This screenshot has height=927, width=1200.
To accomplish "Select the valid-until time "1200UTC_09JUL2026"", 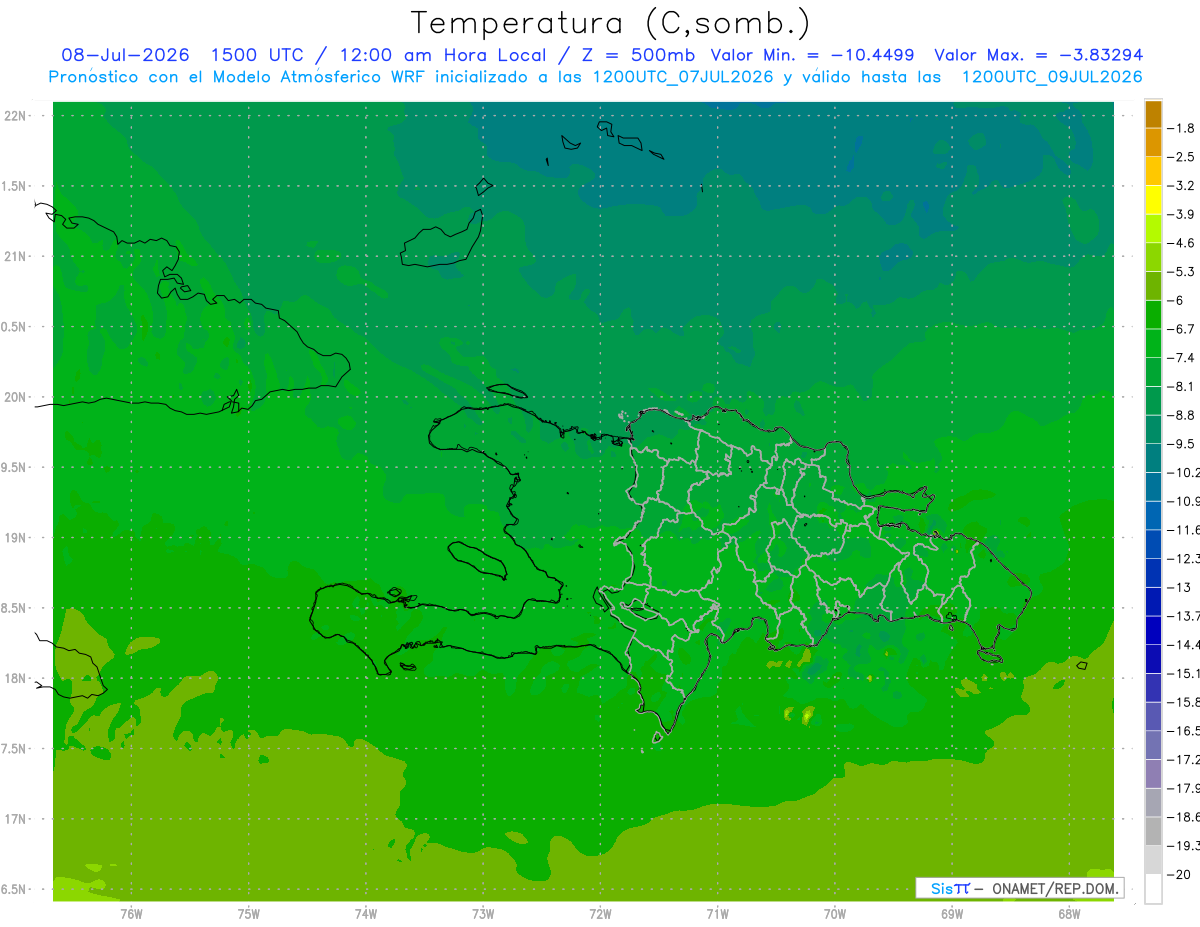I will tap(1052, 77).
